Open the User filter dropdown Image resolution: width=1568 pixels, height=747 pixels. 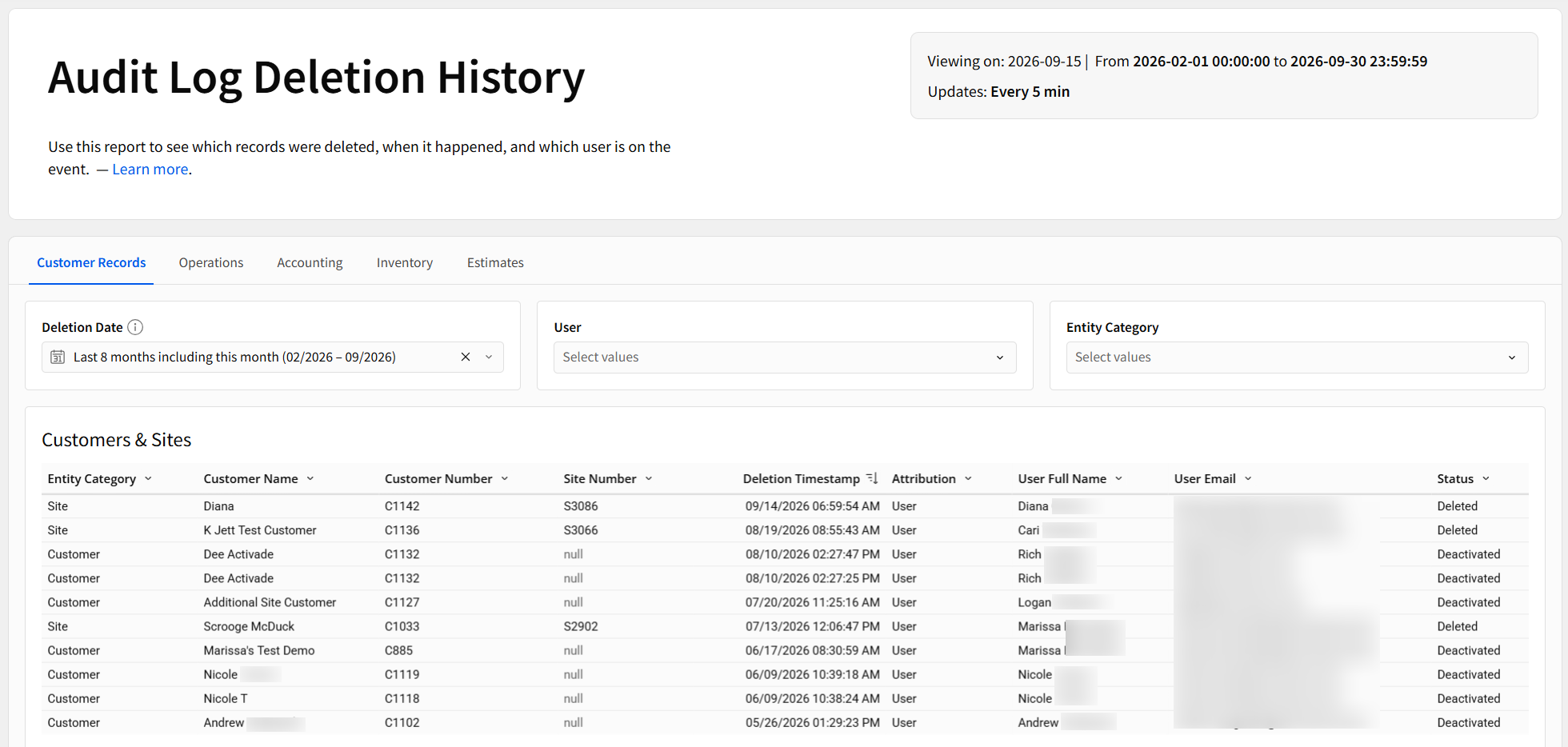[785, 358]
